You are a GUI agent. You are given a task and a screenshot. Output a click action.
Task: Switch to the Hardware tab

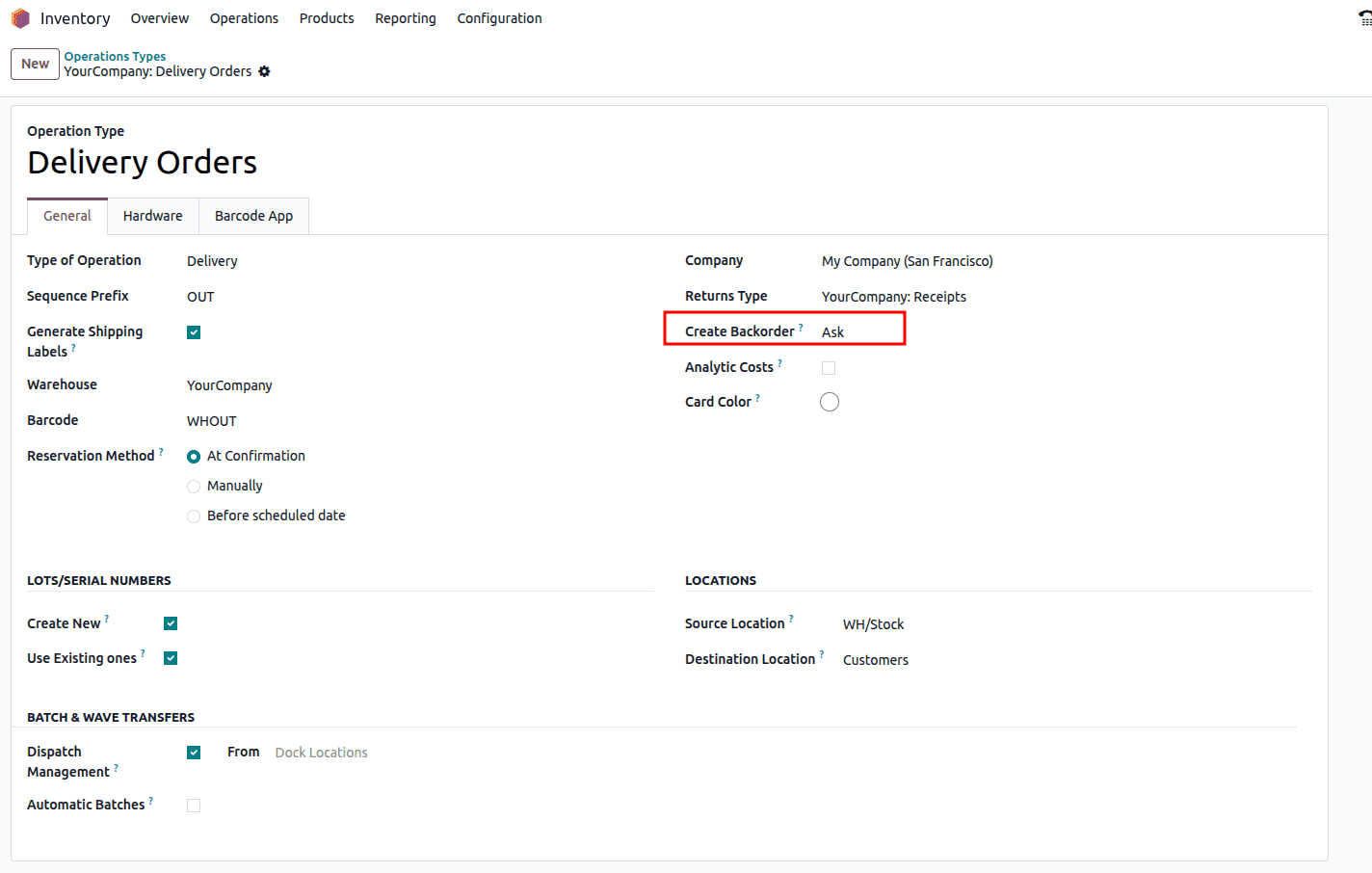pyautogui.click(x=152, y=216)
